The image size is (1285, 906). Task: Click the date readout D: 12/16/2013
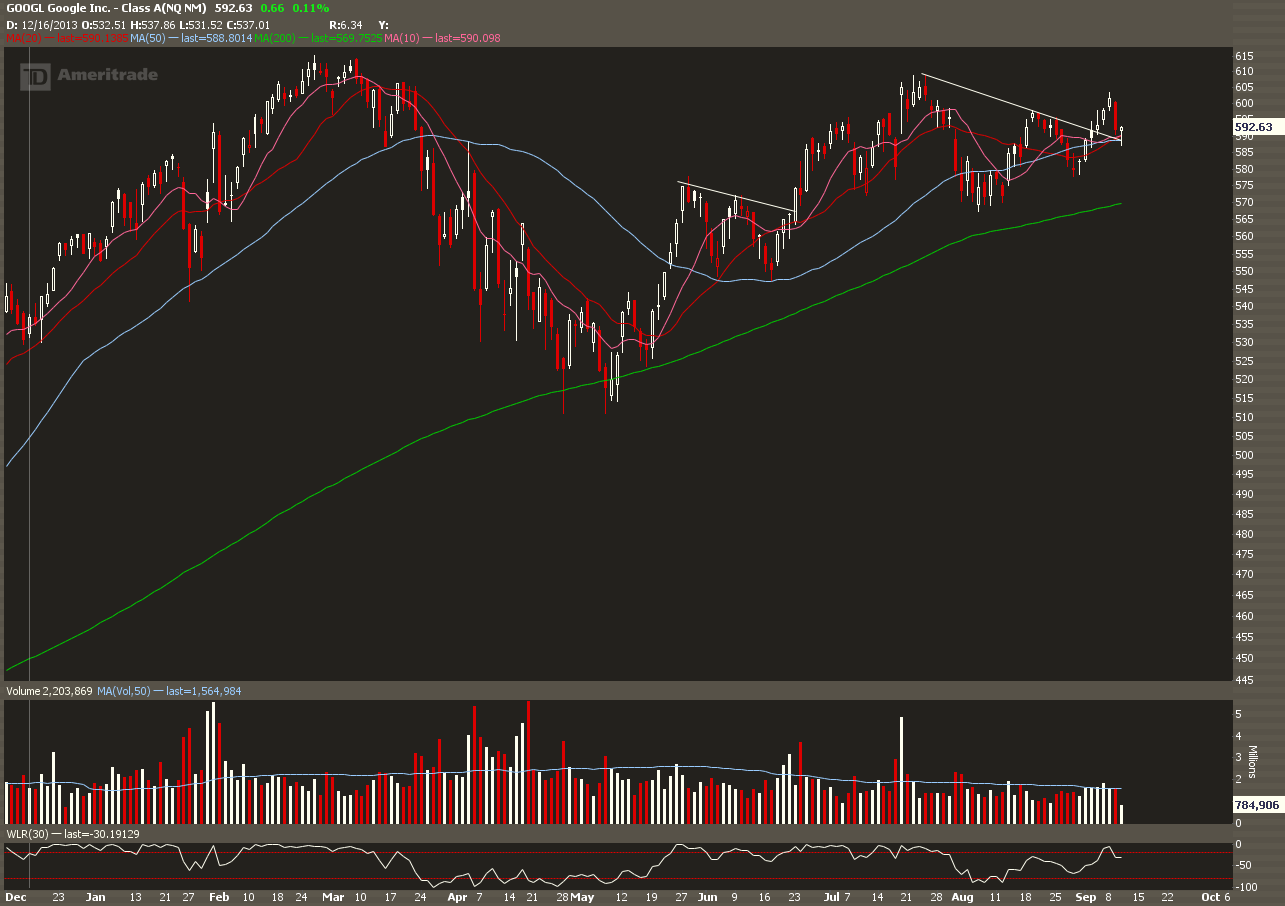click(42, 23)
